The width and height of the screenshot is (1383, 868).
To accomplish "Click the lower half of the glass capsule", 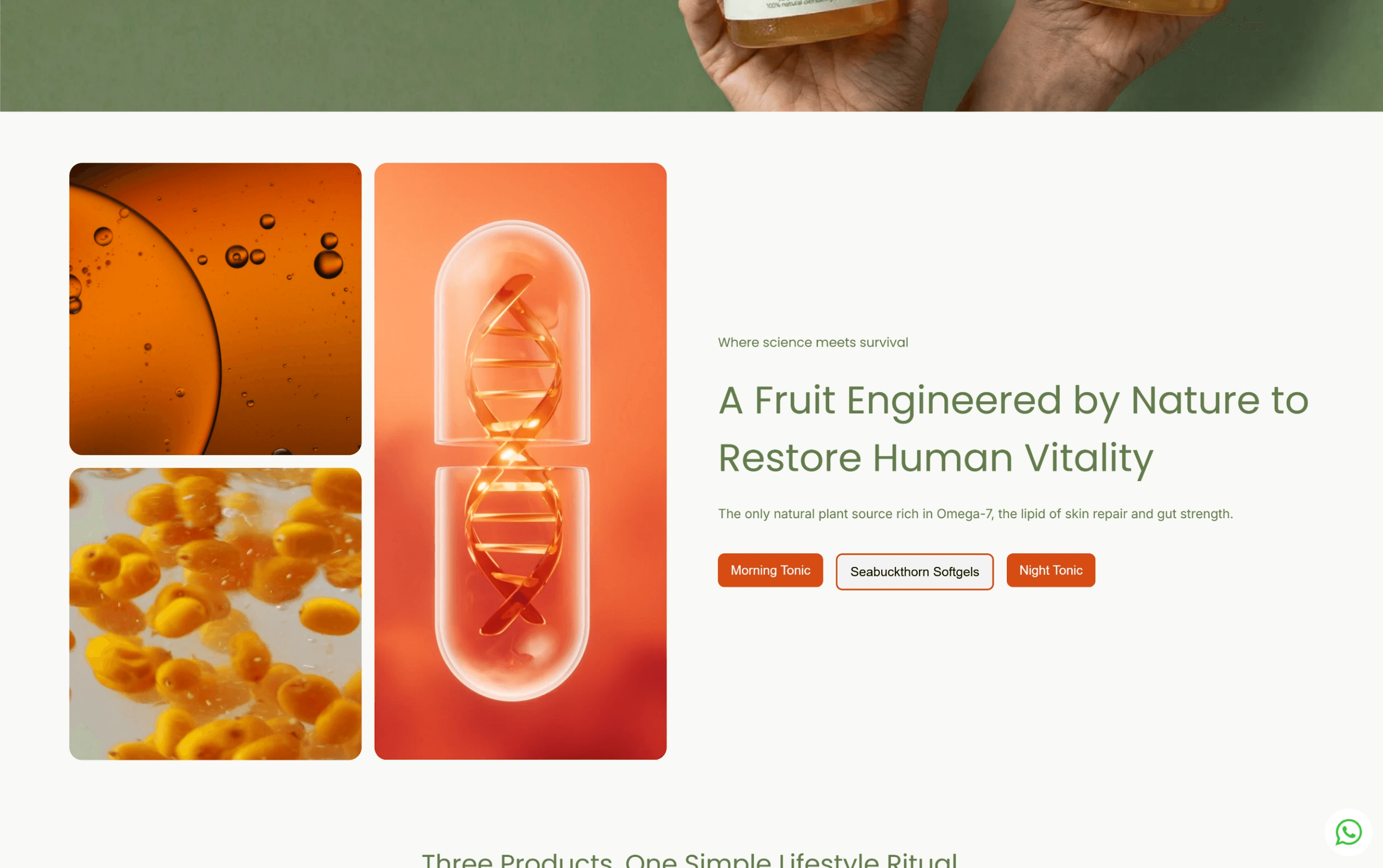I will 512,583.
